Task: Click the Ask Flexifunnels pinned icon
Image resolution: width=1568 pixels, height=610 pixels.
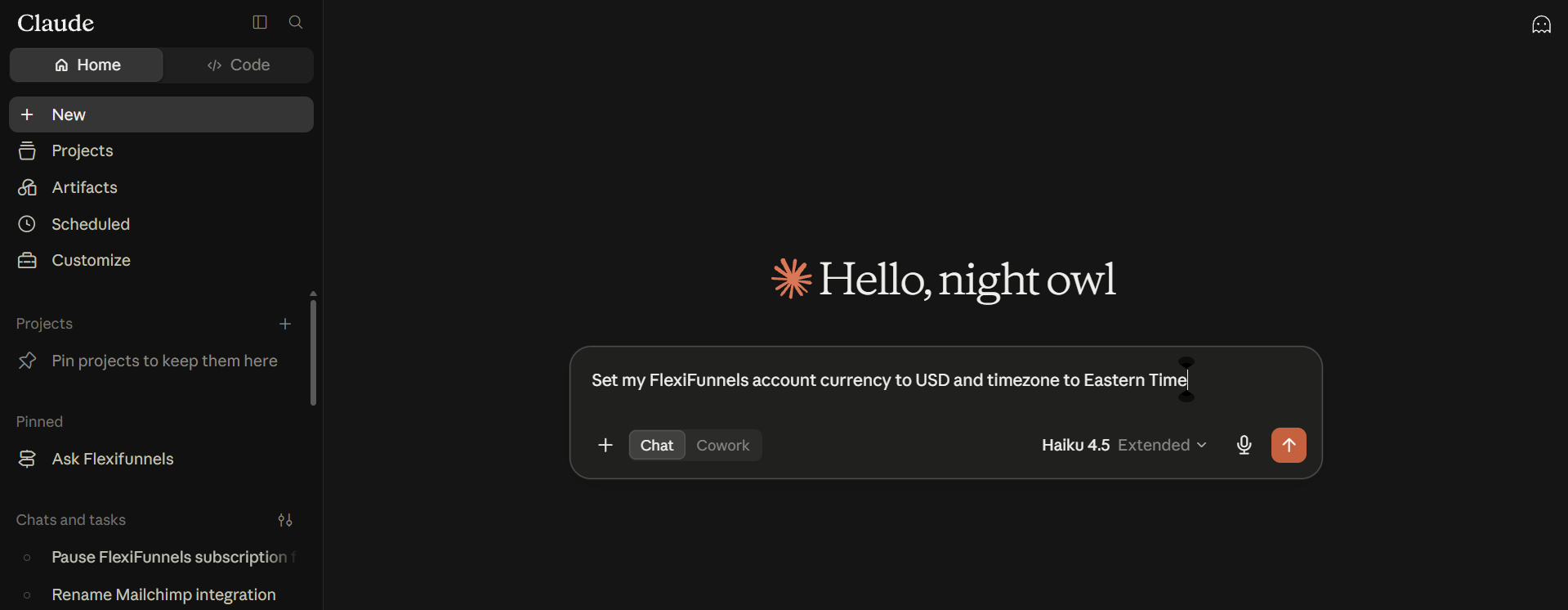Action: click(x=27, y=459)
